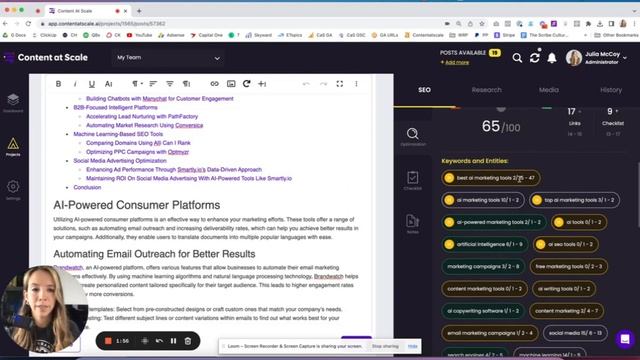The image size is (640, 360).
Task: Delete the Loom recording with trash icon
Action: click(188, 341)
